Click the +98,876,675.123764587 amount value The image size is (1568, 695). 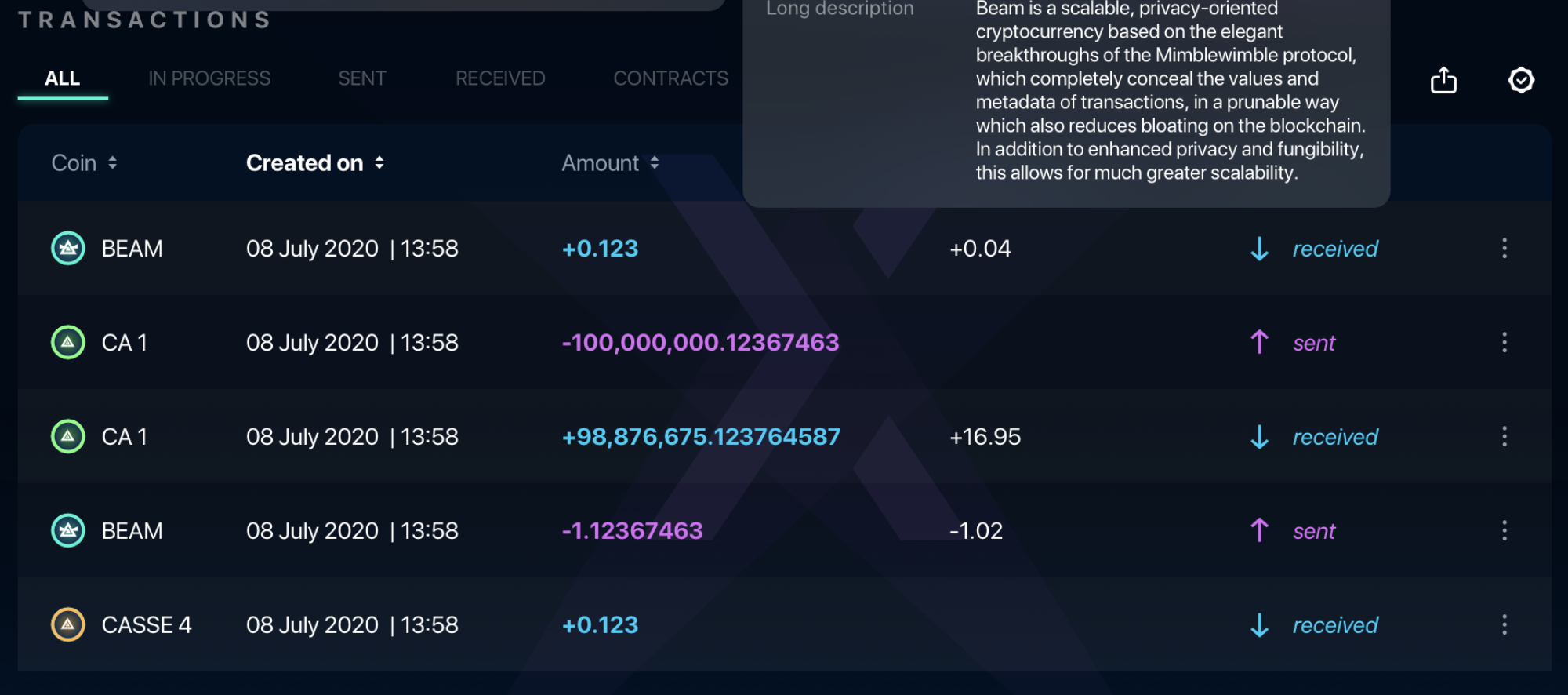point(701,437)
